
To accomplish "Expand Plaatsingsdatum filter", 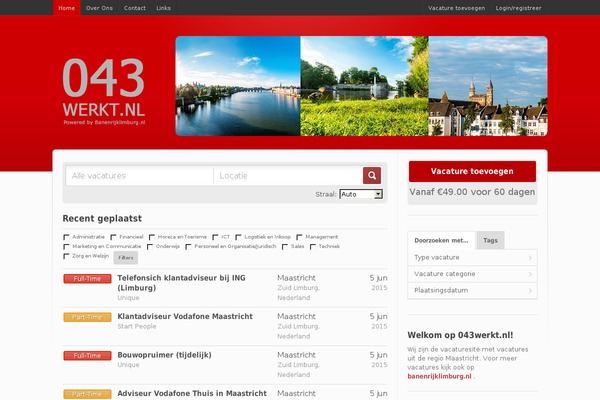I will click(x=473, y=291).
